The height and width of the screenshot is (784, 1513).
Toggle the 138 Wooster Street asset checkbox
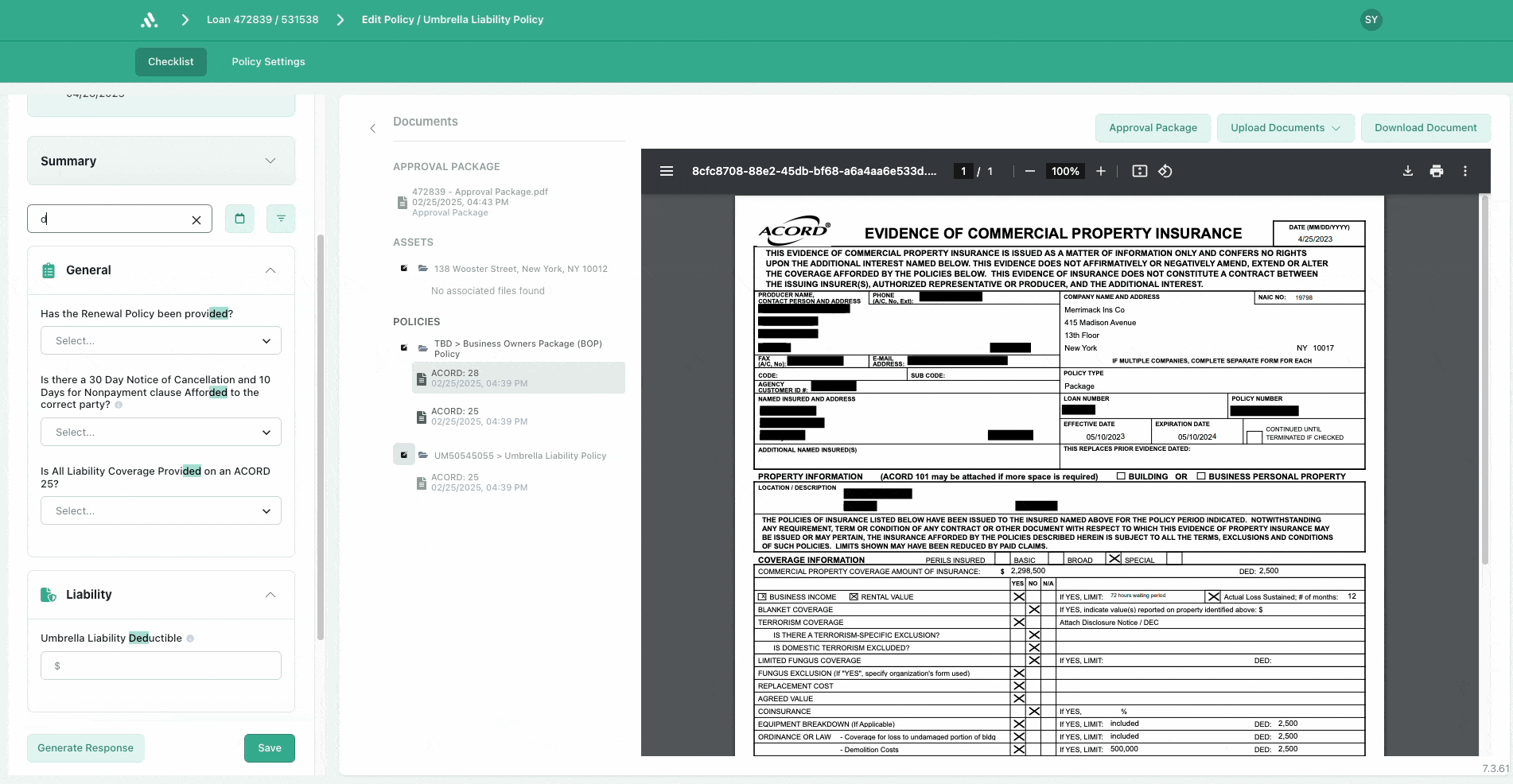tap(404, 269)
